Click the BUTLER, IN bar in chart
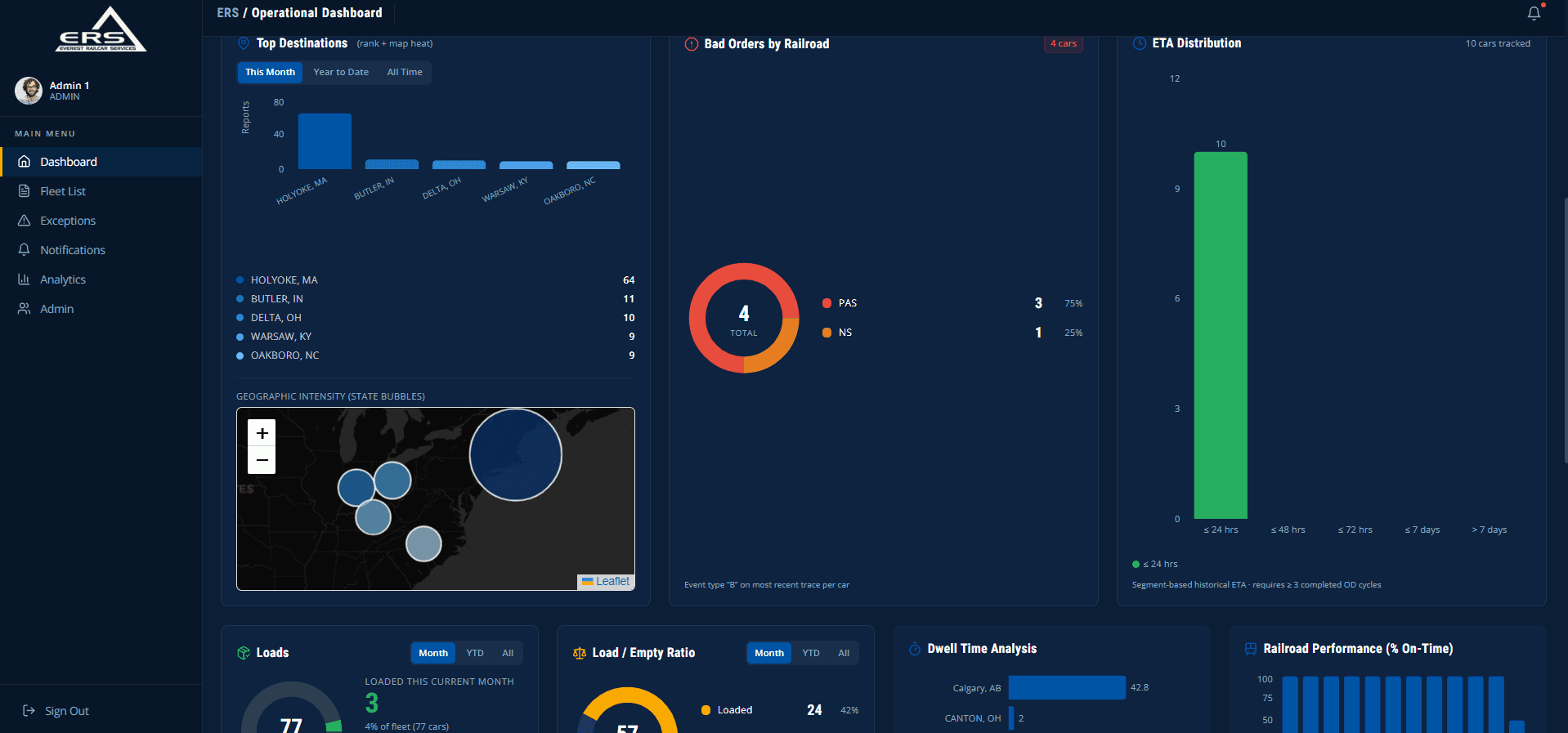 click(392, 164)
